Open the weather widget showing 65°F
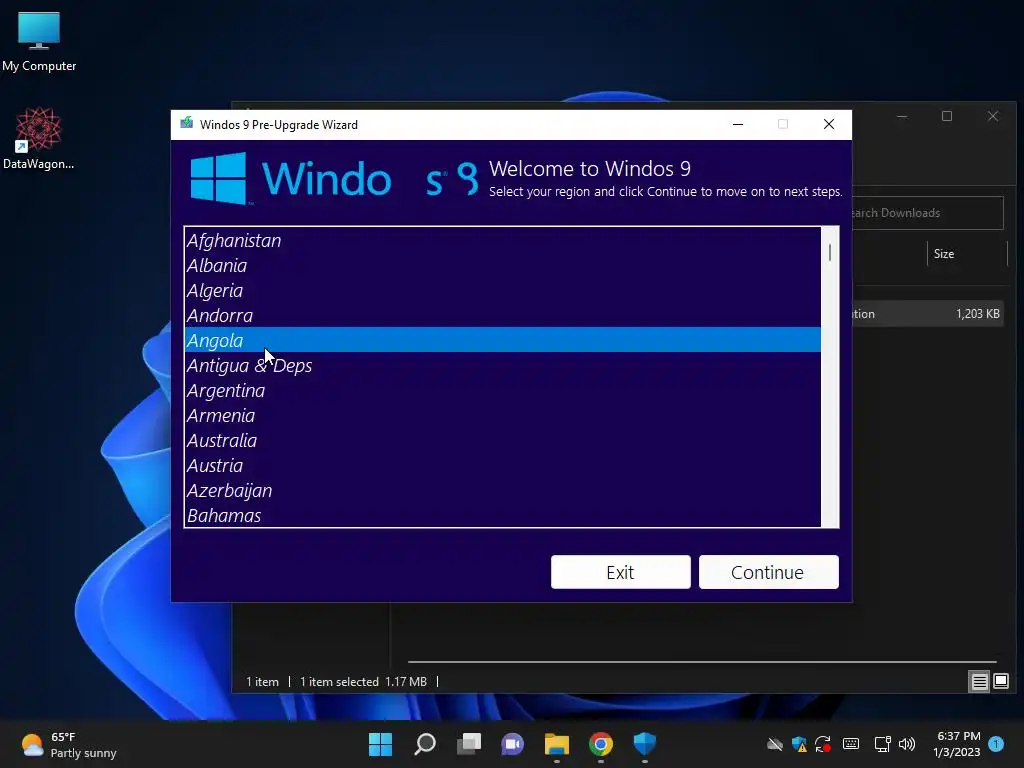The image size is (1024, 768). [x=69, y=744]
